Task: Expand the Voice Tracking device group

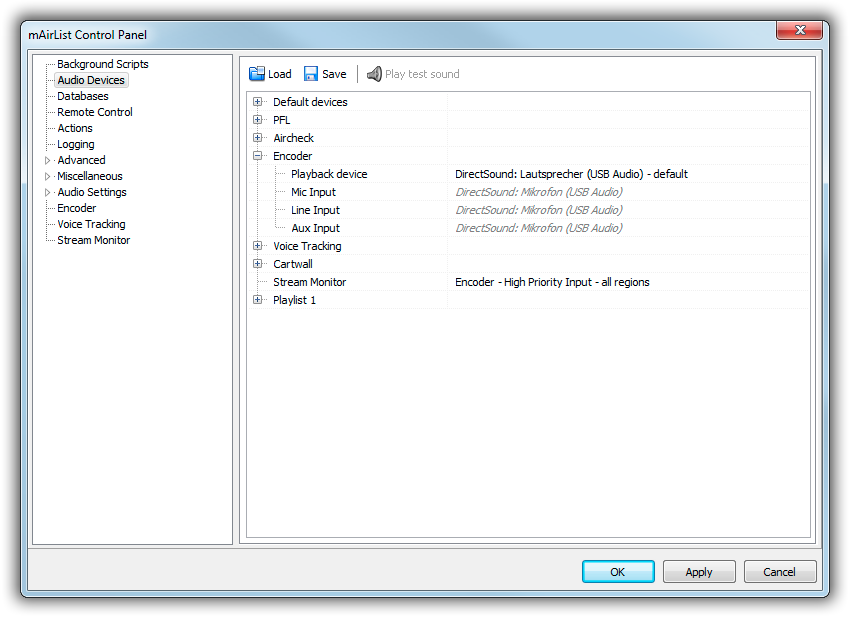Action: coord(258,246)
